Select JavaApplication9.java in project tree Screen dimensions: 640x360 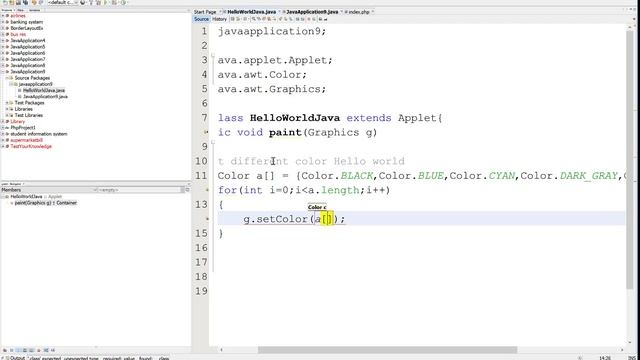45,96
